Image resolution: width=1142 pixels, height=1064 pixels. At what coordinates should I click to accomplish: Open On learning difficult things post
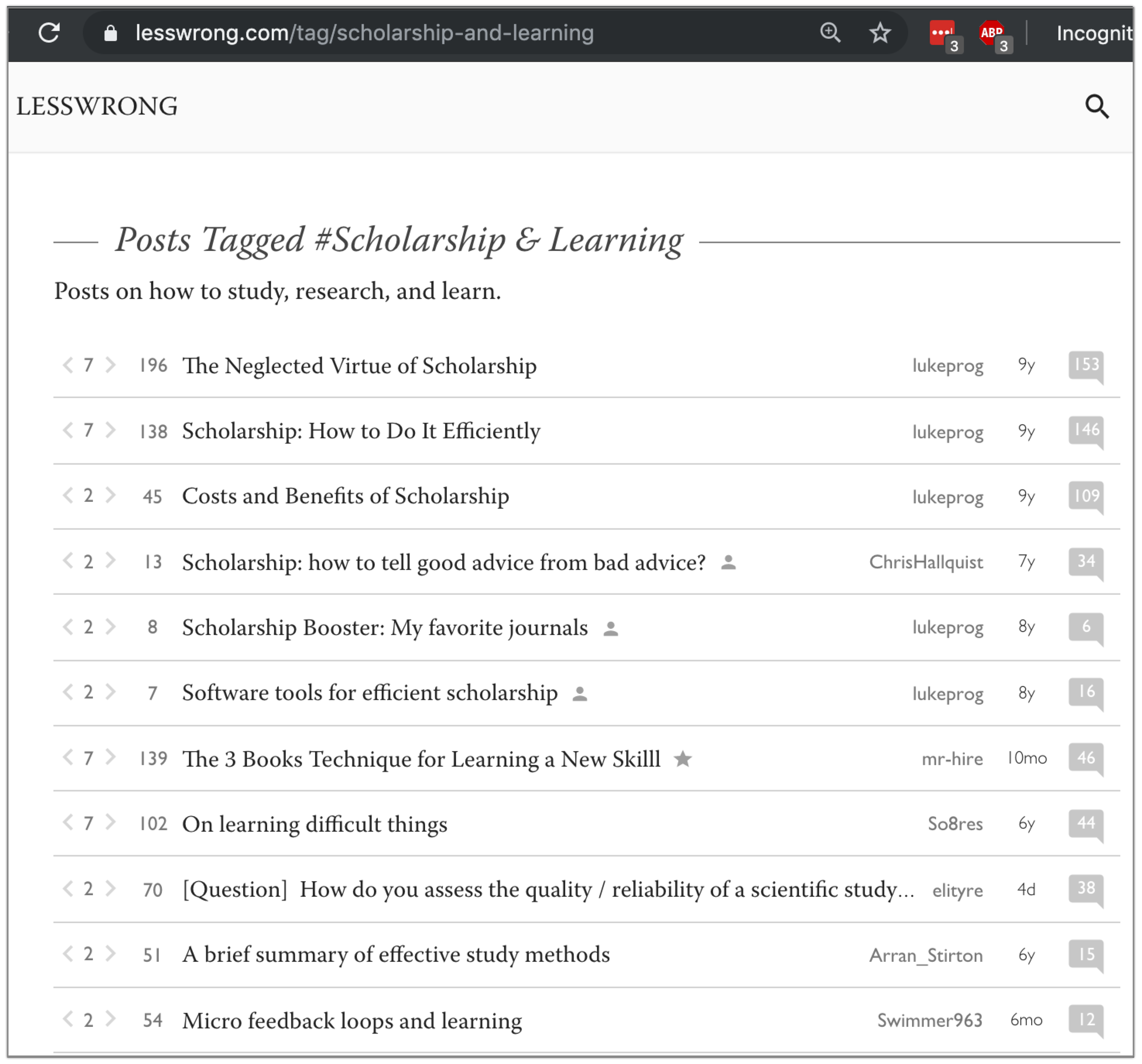(x=315, y=824)
